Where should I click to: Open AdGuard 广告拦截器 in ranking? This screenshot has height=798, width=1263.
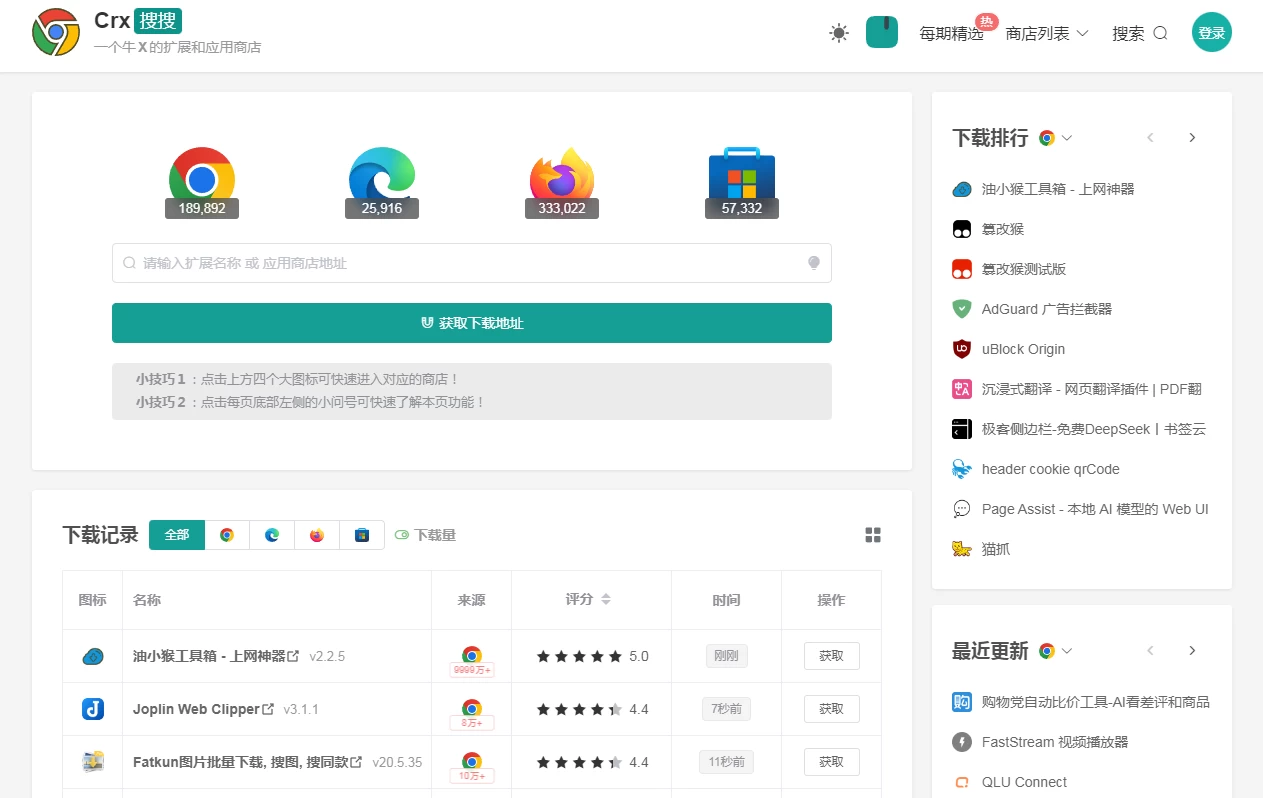1047,309
